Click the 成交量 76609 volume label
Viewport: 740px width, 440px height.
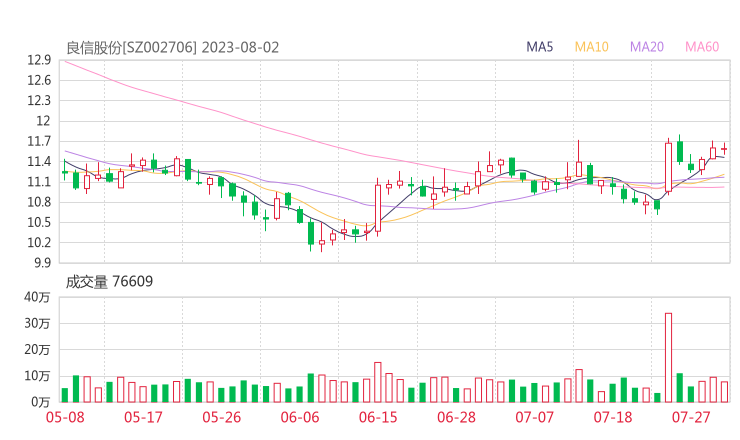(x=109, y=281)
